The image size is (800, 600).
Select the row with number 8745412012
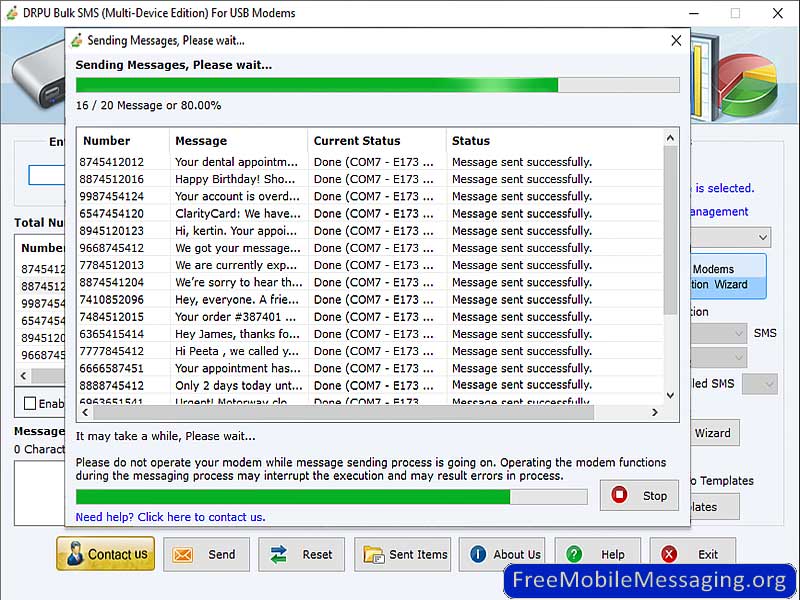112,162
